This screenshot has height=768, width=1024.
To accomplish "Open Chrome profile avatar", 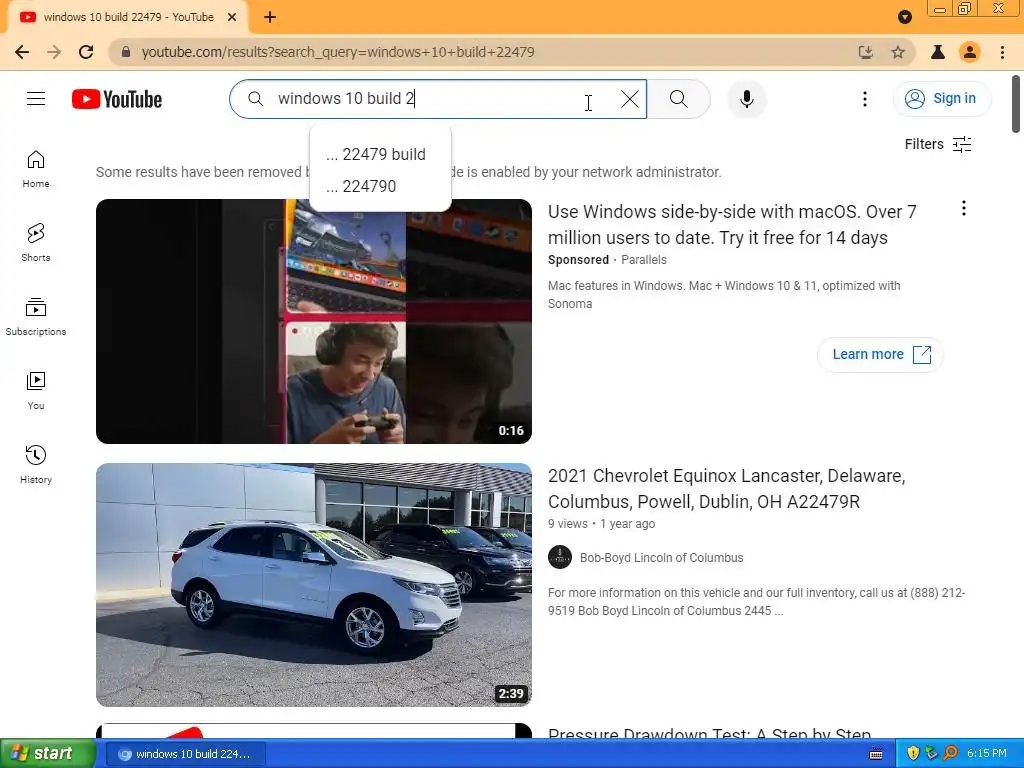I will pyautogui.click(x=970, y=52).
